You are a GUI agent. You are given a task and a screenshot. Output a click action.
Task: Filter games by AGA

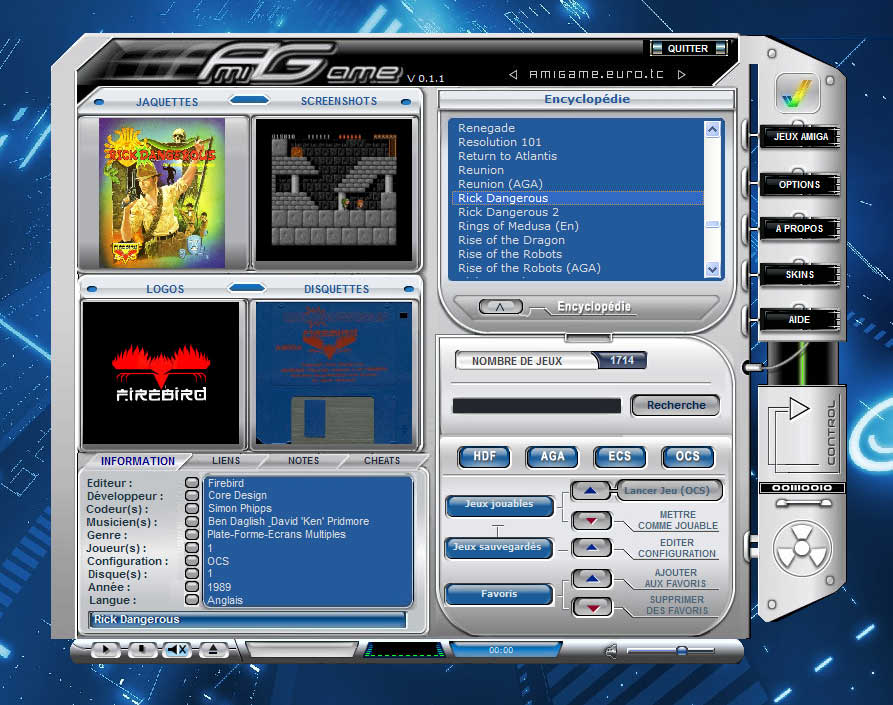[x=552, y=457]
